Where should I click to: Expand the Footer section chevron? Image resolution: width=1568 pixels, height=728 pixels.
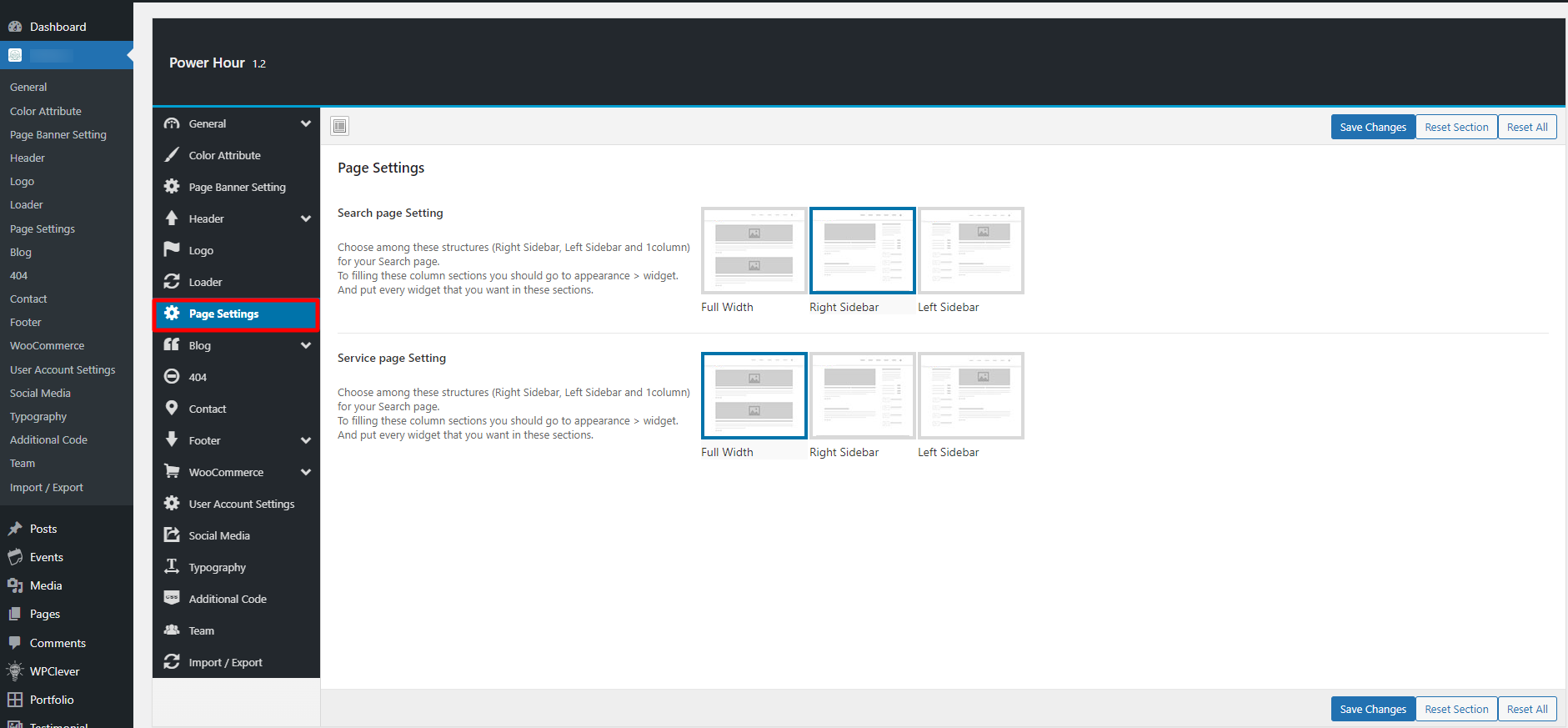(x=306, y=440)
